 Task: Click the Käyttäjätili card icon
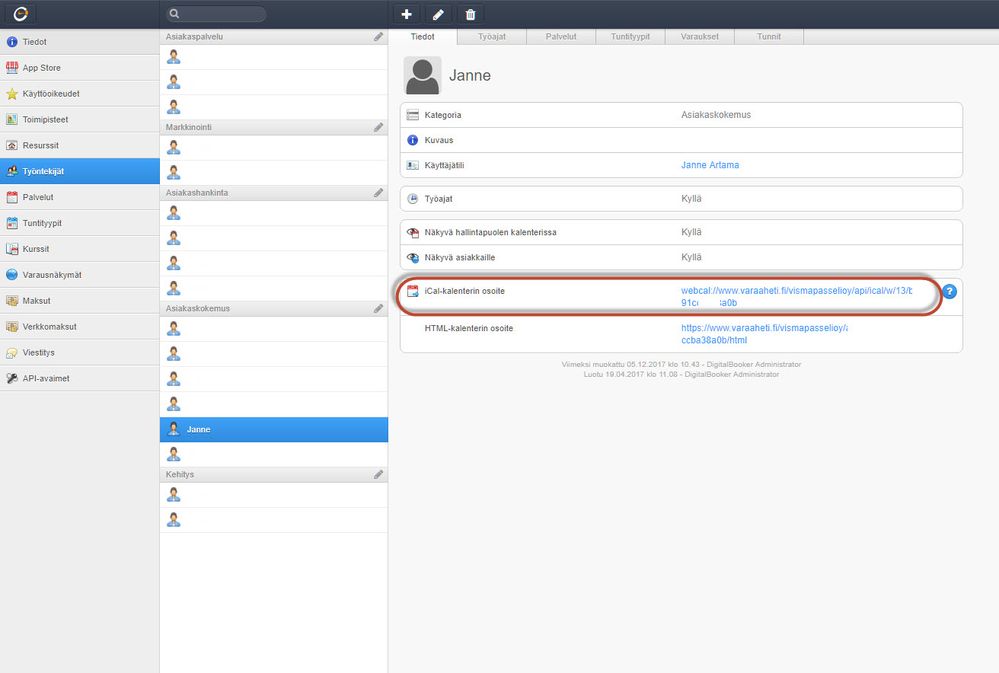click(x=413, y=165)
